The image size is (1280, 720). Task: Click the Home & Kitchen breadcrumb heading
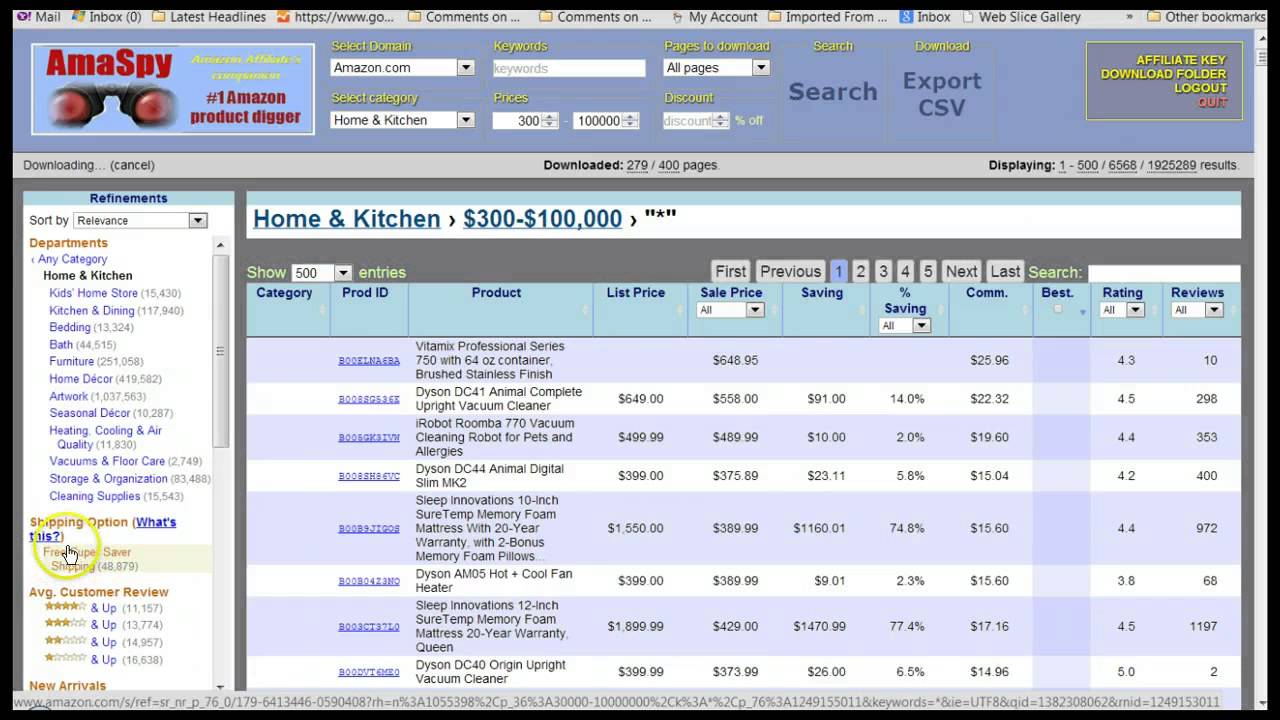[346, 219]
